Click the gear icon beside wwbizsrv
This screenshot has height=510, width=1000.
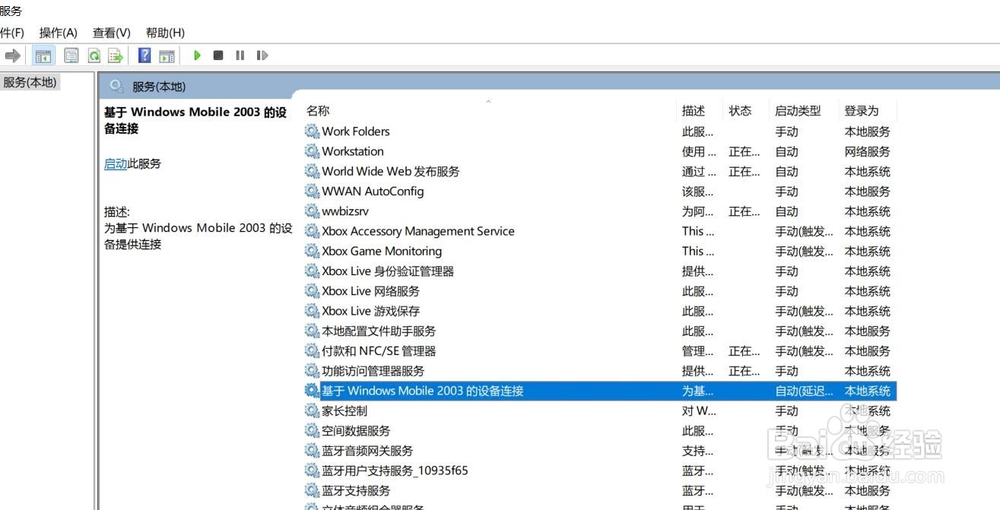(312, 211)
